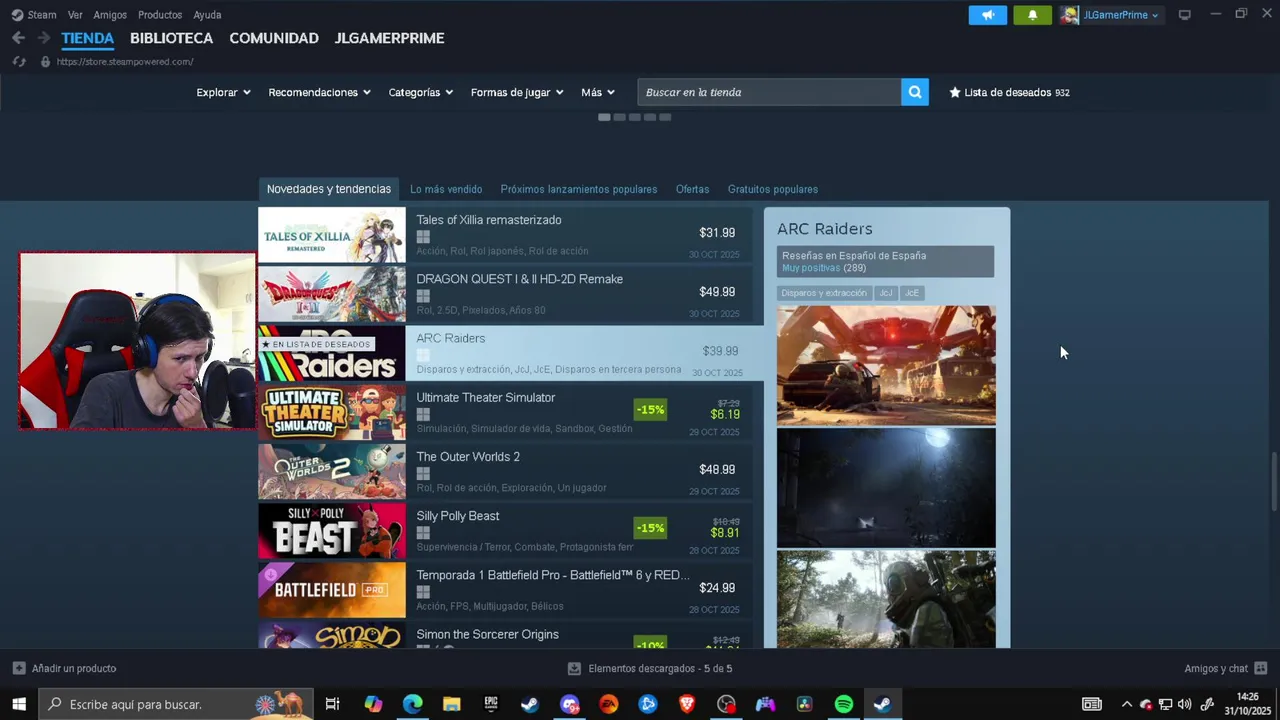This screenshot has width=1280, height=720.
Task: Click Añadir un producto
Action: point(74,668)
